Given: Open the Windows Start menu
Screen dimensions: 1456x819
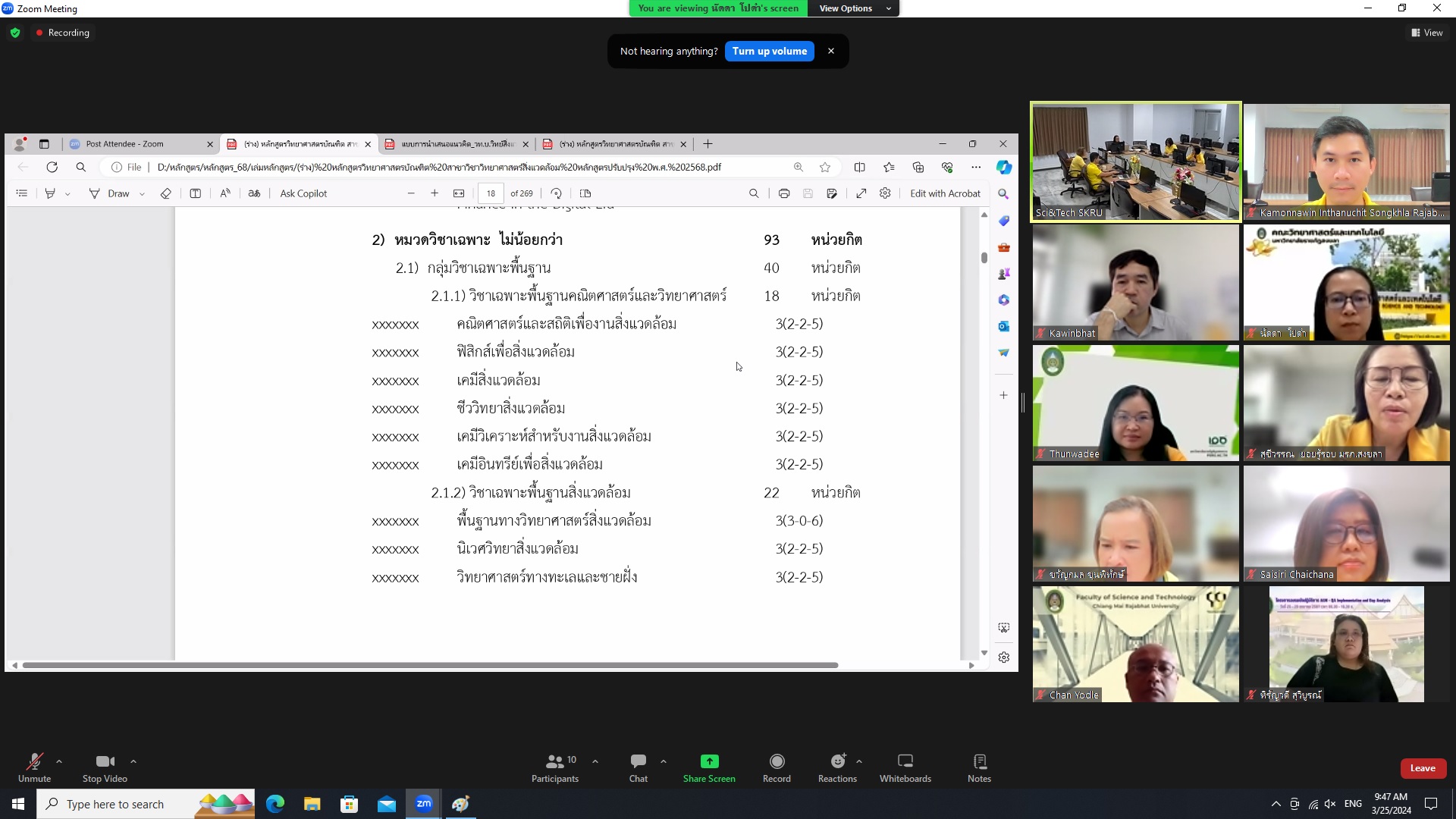Looking at the screenshot, I should [18, 804].
